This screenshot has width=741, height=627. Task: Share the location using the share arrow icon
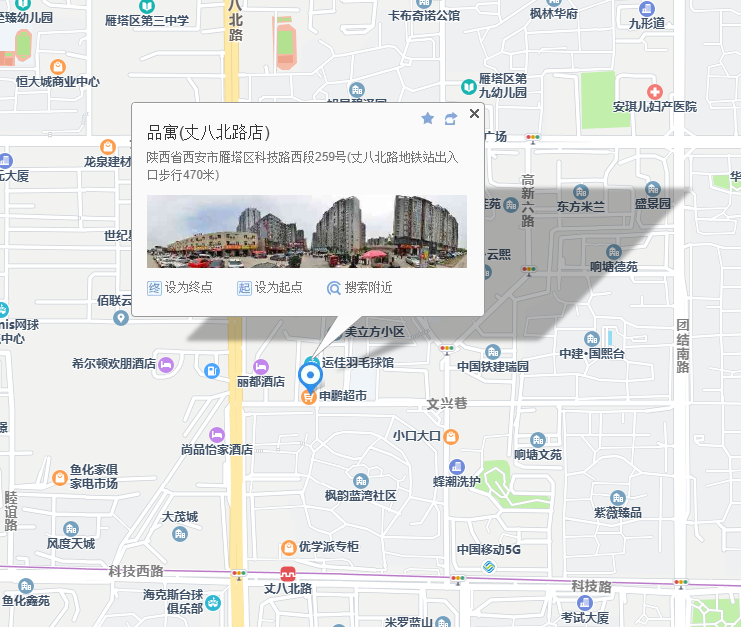[x=451, y=119]
